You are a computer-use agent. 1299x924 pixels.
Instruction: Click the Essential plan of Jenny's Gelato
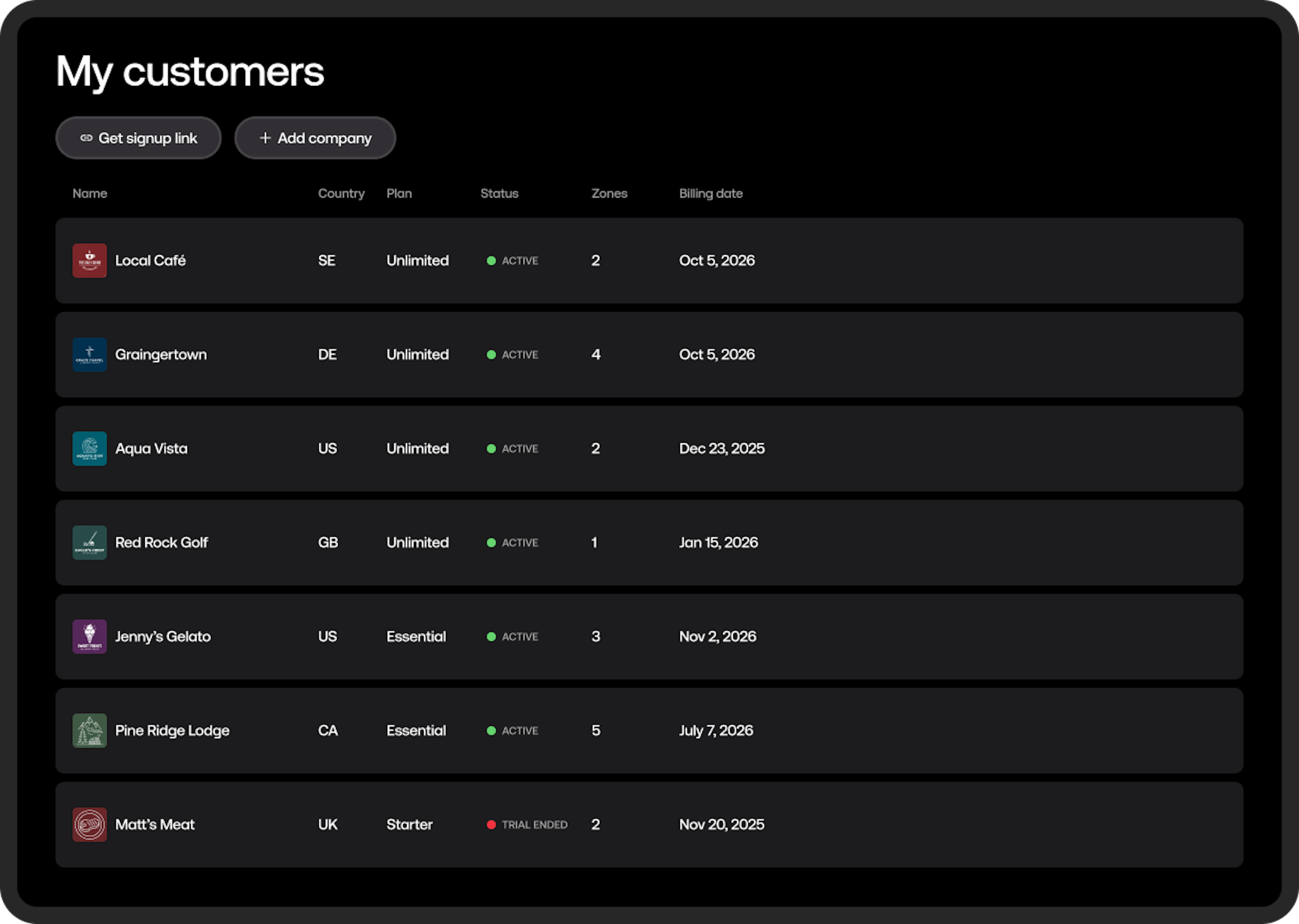click(416, 636)
